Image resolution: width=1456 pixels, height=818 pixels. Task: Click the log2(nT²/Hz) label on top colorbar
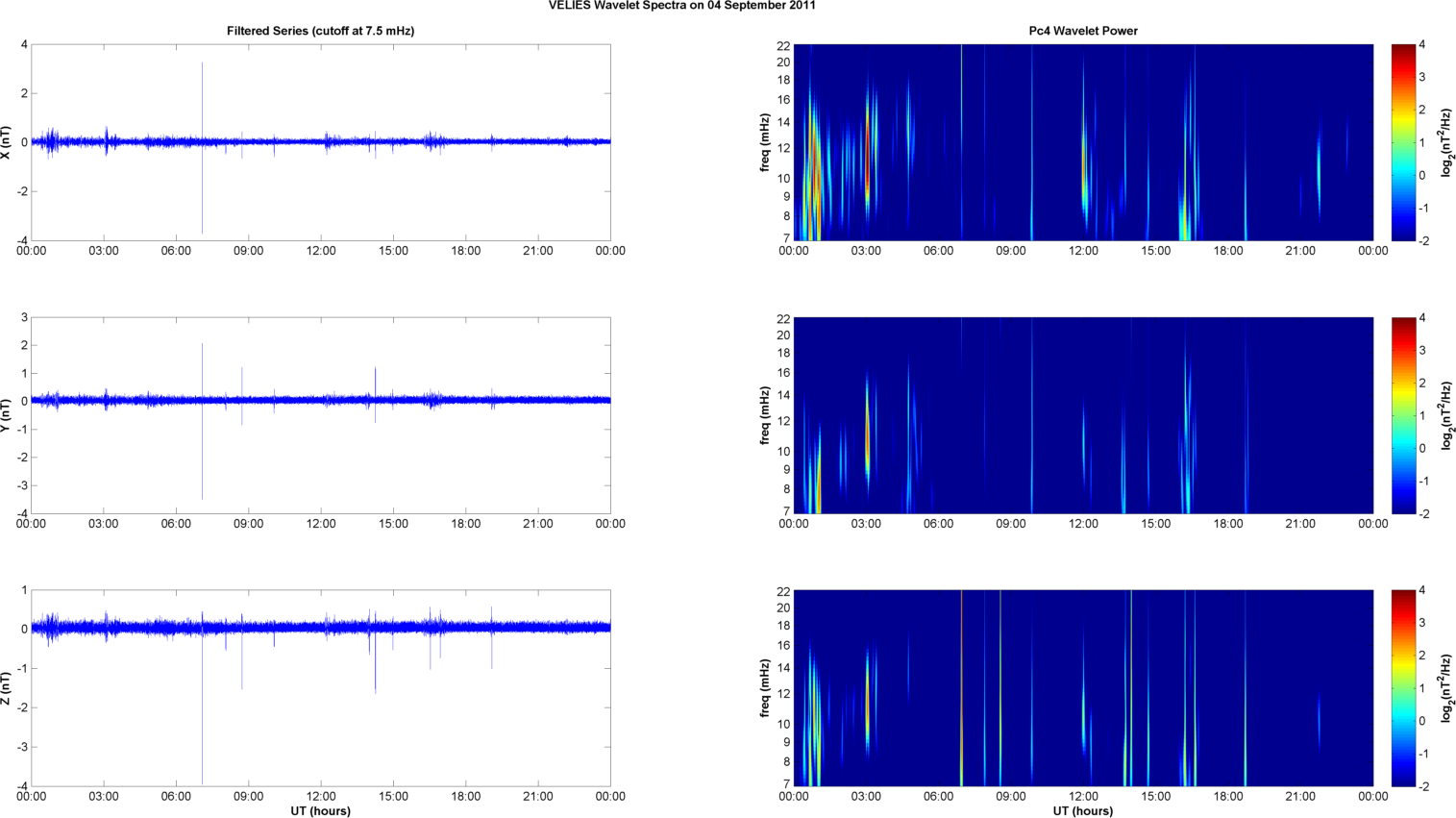point(1446,142)
